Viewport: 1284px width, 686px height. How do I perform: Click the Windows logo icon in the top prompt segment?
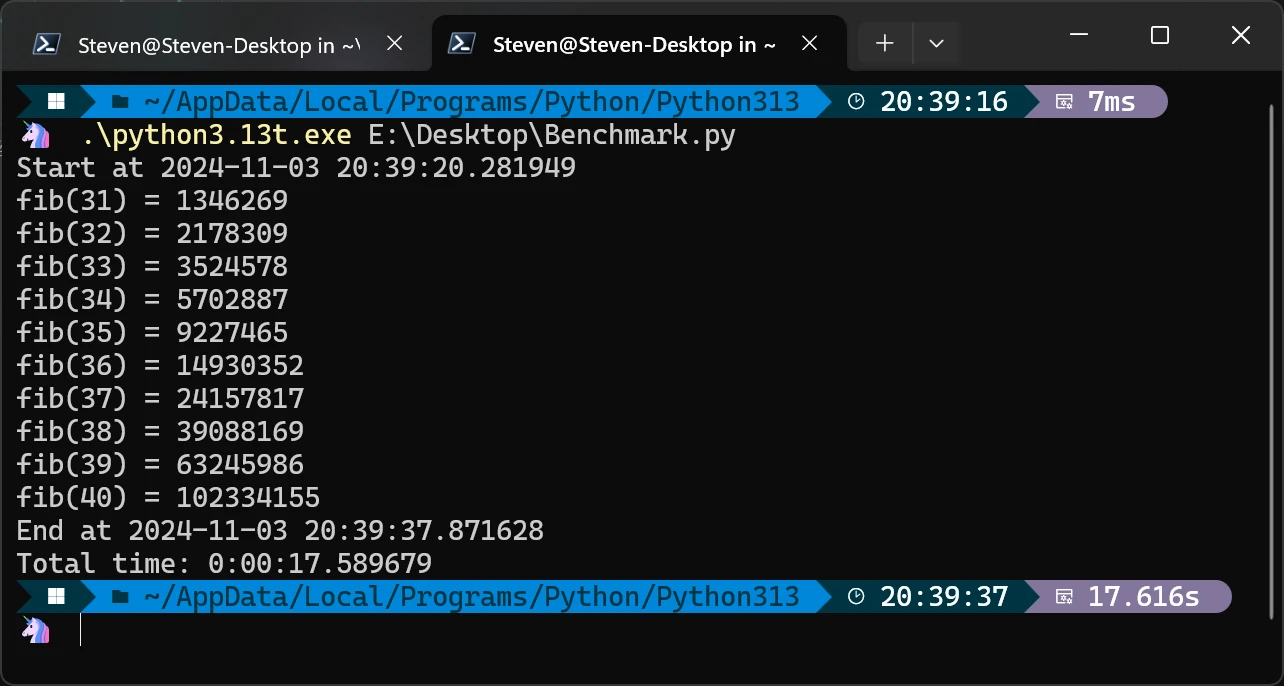pyautogui.click(x=56, y=100)
